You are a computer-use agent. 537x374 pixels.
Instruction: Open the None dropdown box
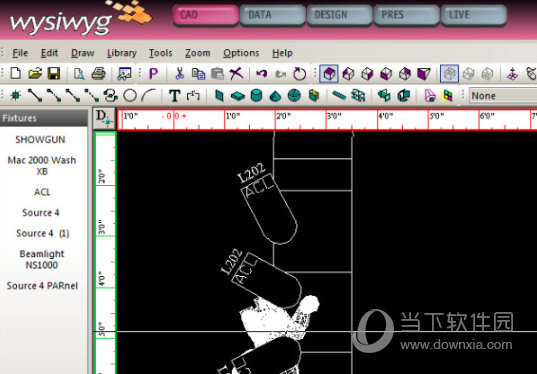coord(503,96)
